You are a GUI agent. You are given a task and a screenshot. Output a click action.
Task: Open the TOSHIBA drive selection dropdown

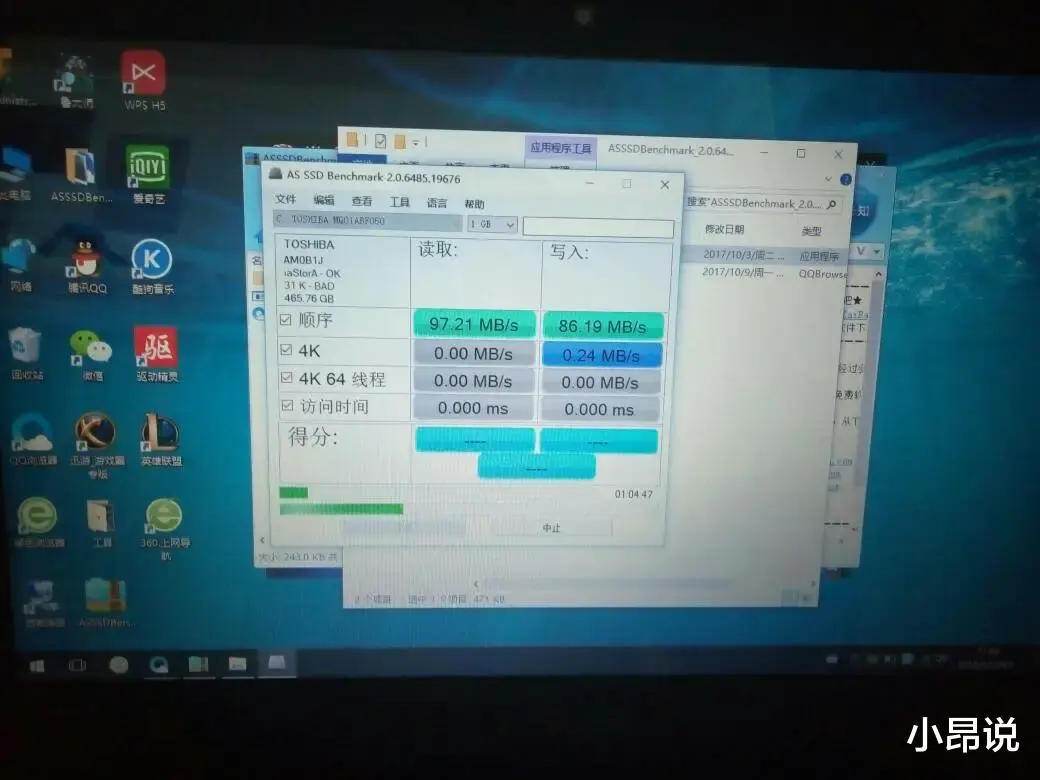click(x=367, y=220)
